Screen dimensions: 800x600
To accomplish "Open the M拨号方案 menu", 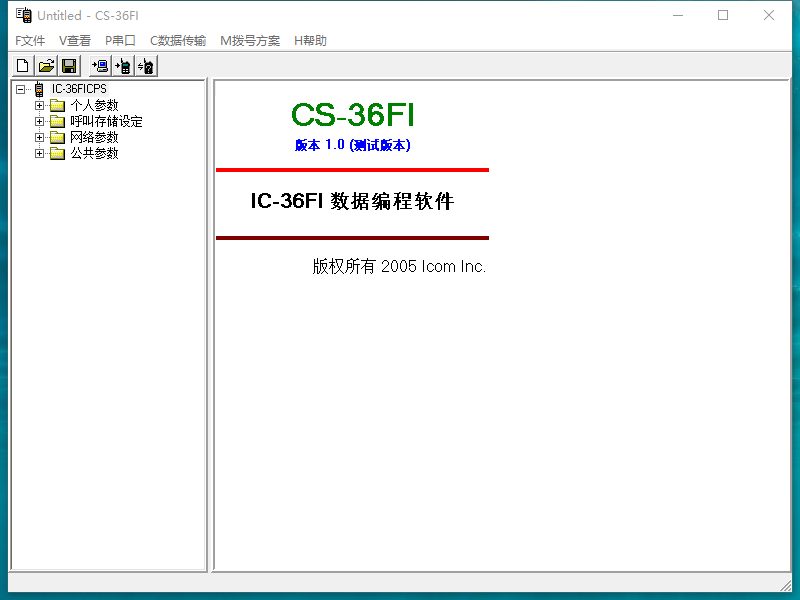I will click(x=250, y=41).
